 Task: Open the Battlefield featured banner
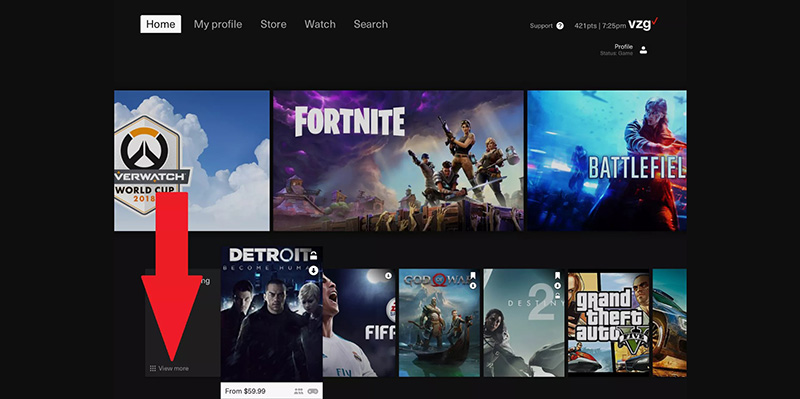click(x=607, y=161)
